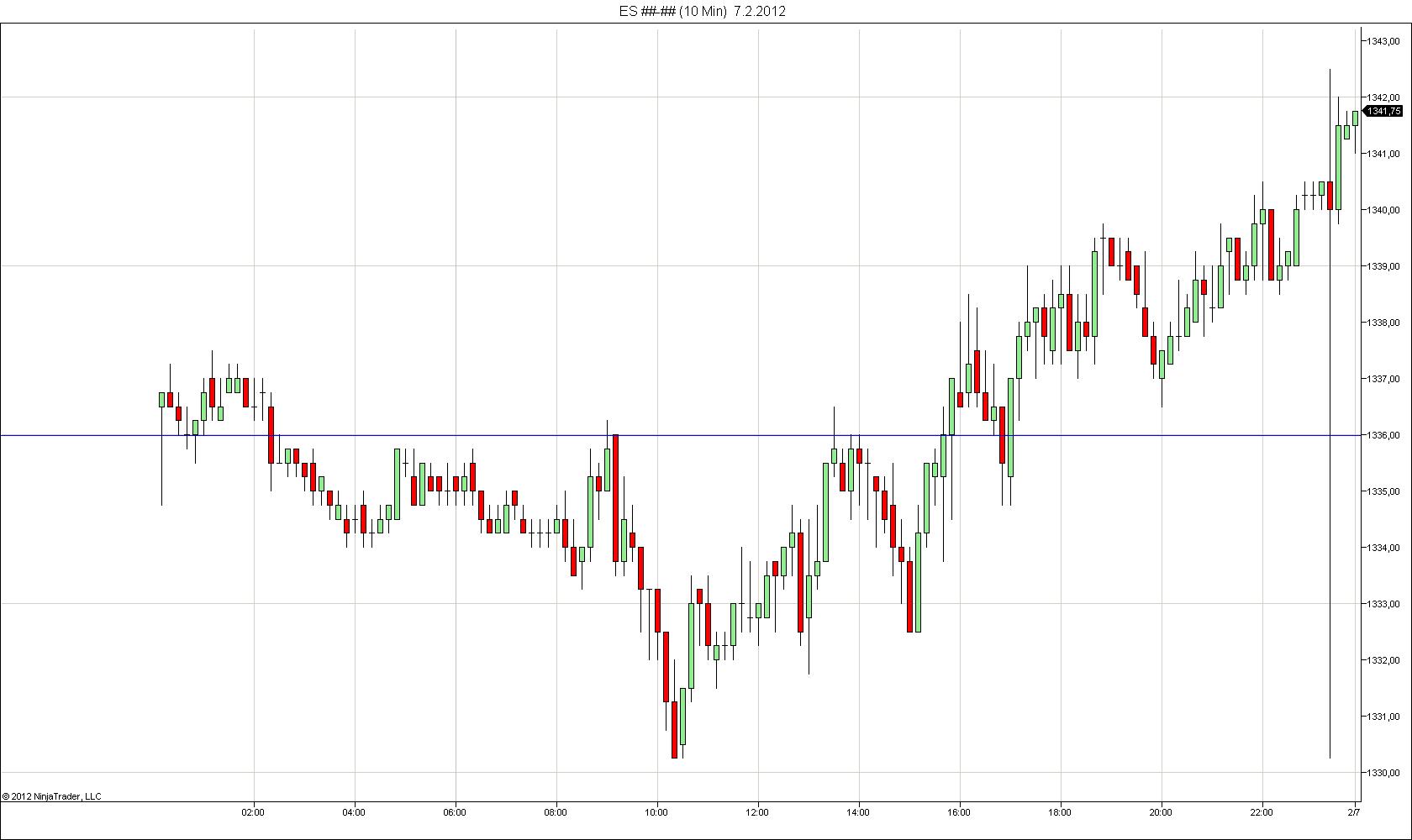Viewport: 1412px width, 840px height.
Task: Click the 1335,00 price axis label
Action: pyautogui.click(x=1383, y=491)
